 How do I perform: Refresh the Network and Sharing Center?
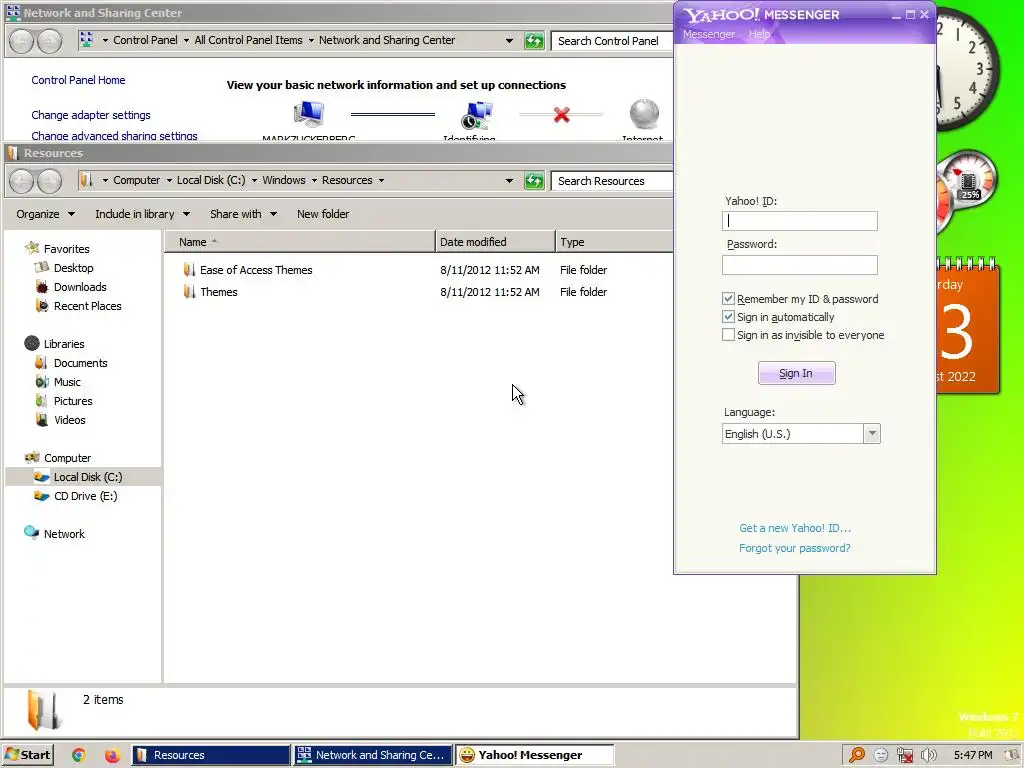pyautogui.click(x=534, y=40)
